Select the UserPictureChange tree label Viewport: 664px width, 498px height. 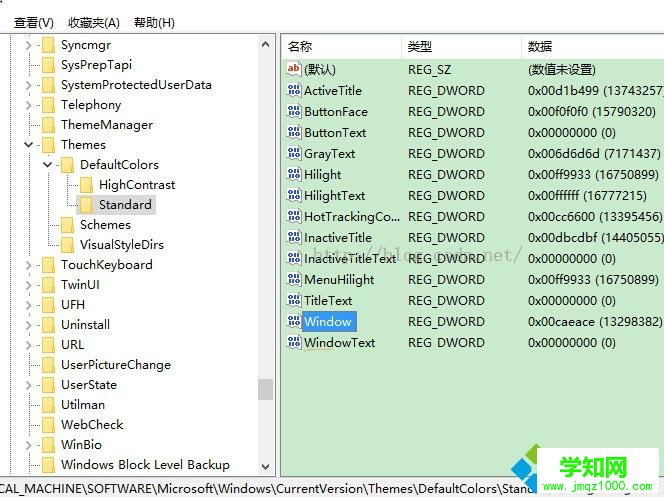[x=116, y=365]
